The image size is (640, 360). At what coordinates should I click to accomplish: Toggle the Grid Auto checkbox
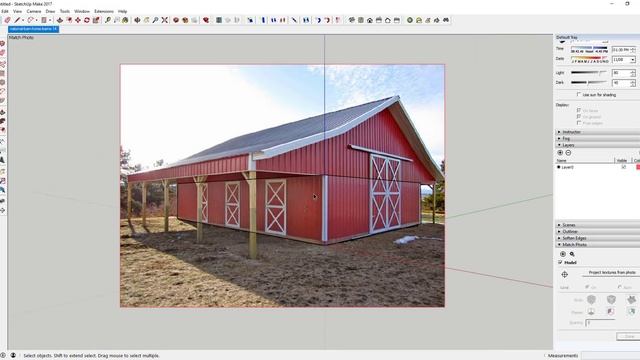(x=620, y=287)
